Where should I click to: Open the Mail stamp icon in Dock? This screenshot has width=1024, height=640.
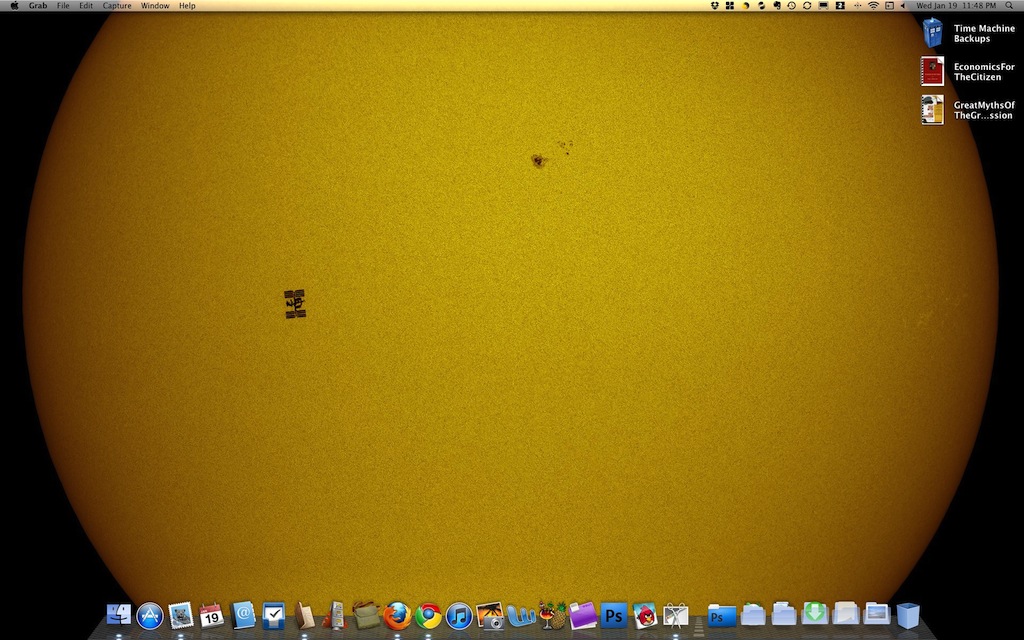coord(181,615)
